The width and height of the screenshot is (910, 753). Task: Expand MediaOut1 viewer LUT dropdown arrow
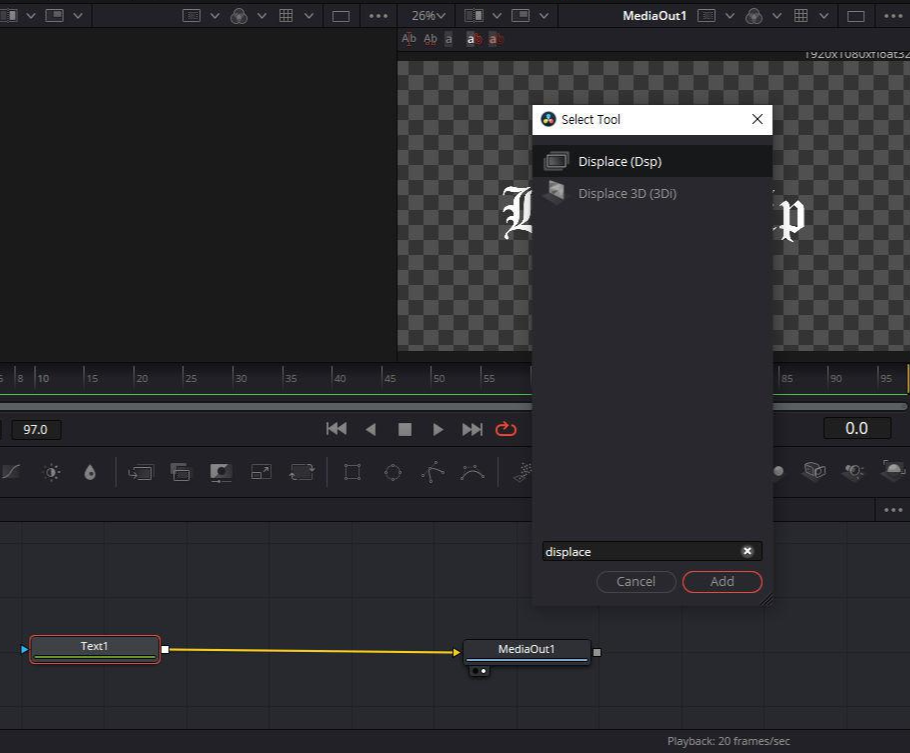[730, 16]
